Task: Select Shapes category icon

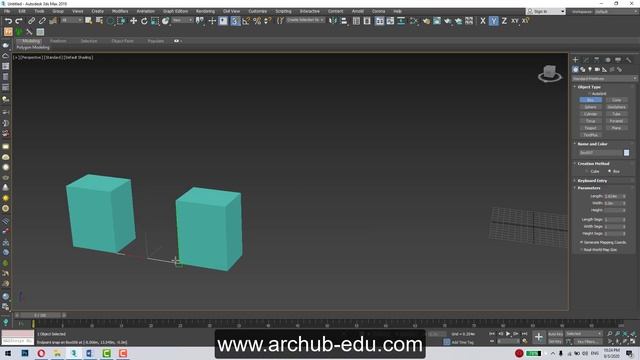Action: tap(582, 69)
